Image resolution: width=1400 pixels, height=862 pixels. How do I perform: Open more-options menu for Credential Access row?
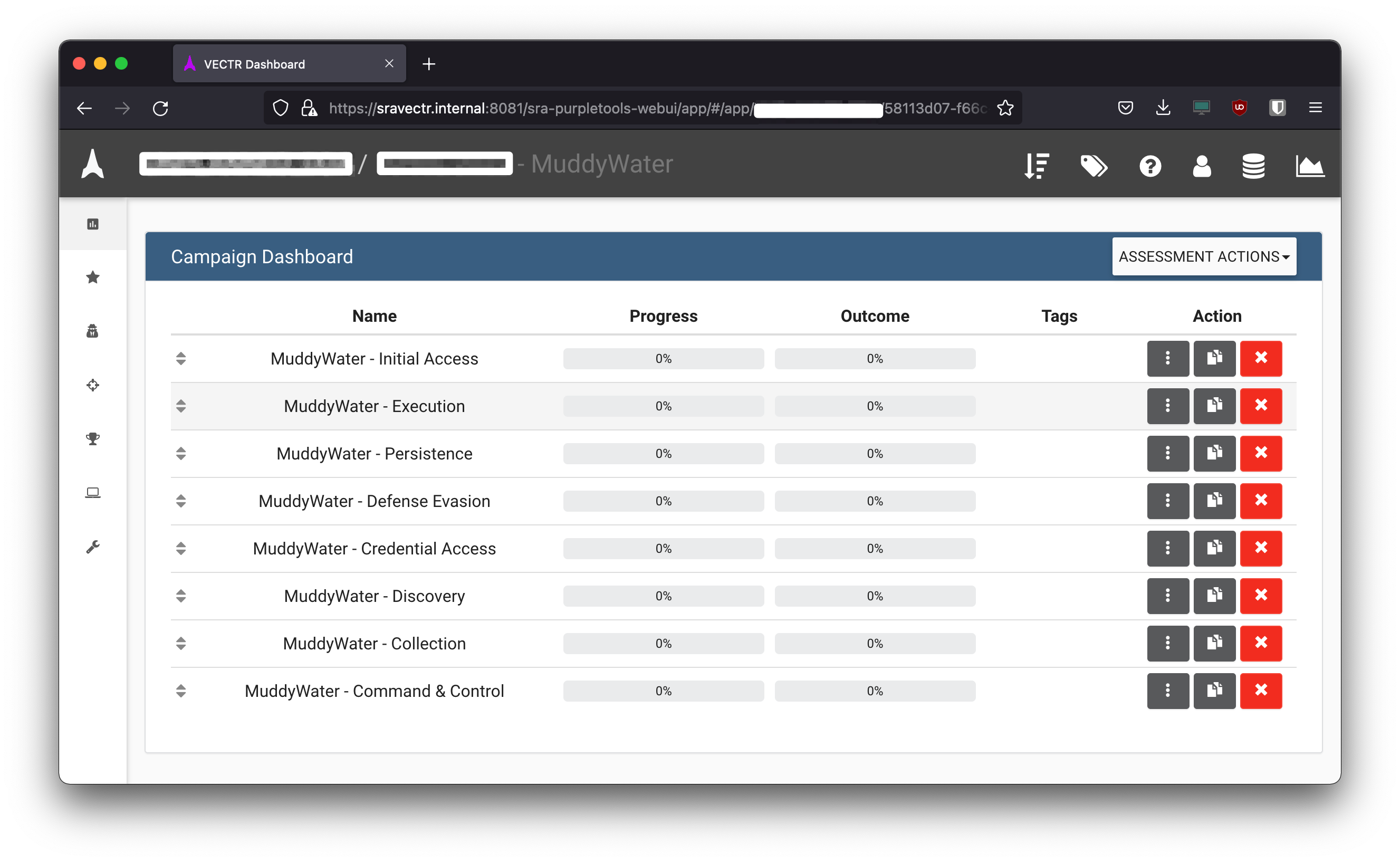(1167, 548)
